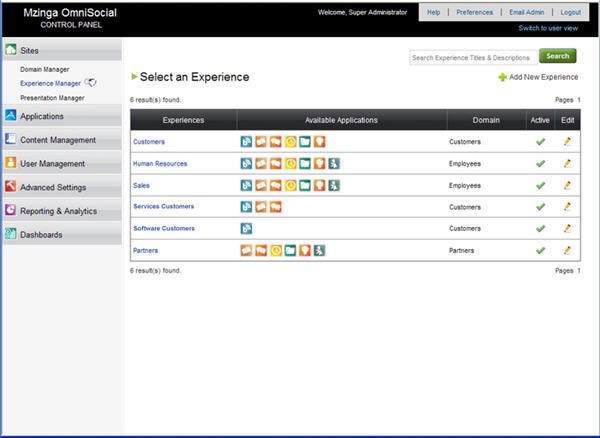The height and width of the screenshot is (438, 600).
Task: Toggle the Active checkmark for Sales
Action: 540,186
